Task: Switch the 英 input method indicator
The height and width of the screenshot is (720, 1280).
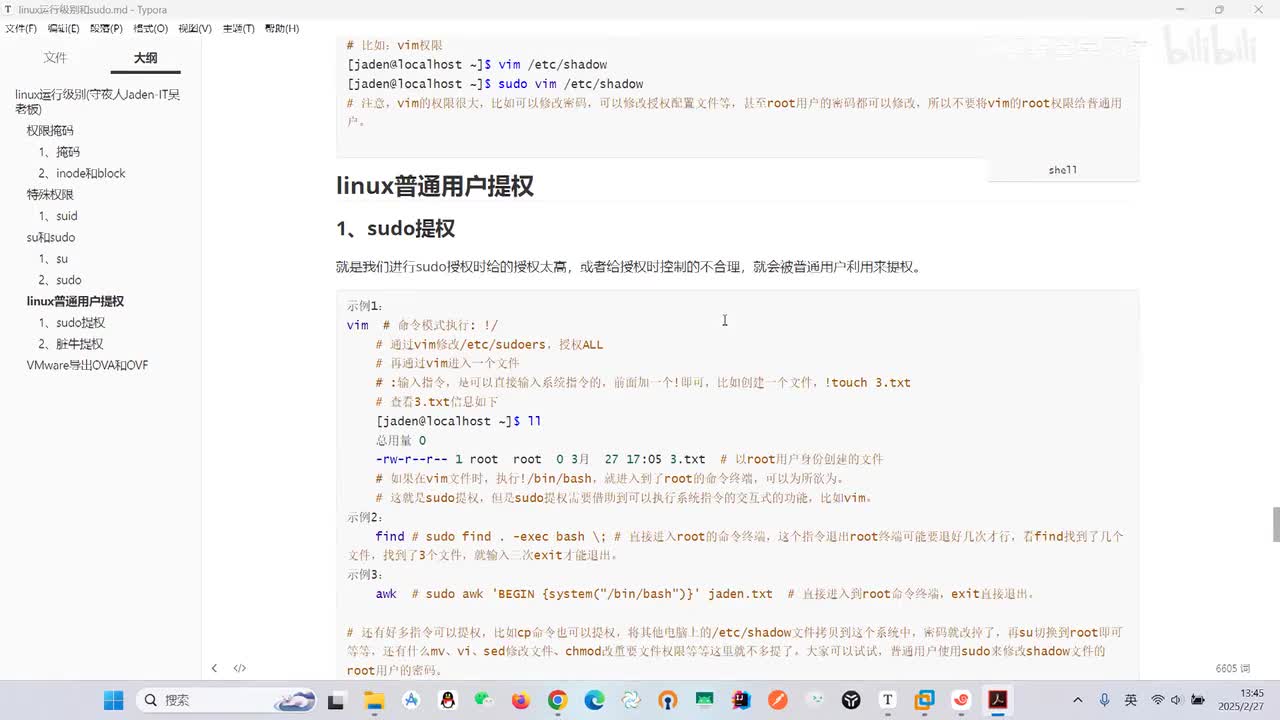Action: (1130, 700)
